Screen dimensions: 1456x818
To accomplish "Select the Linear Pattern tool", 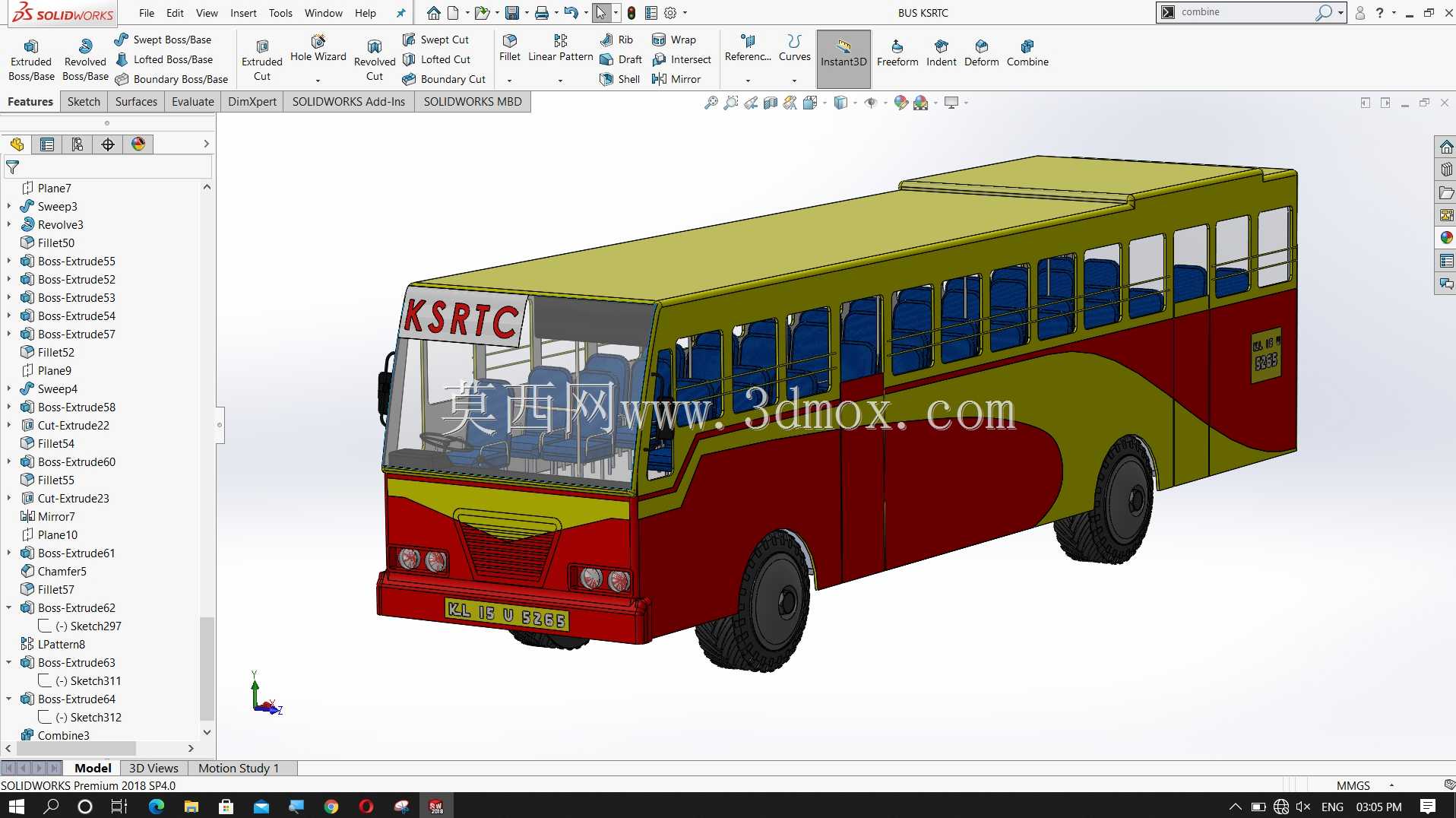I will (561, 48).
